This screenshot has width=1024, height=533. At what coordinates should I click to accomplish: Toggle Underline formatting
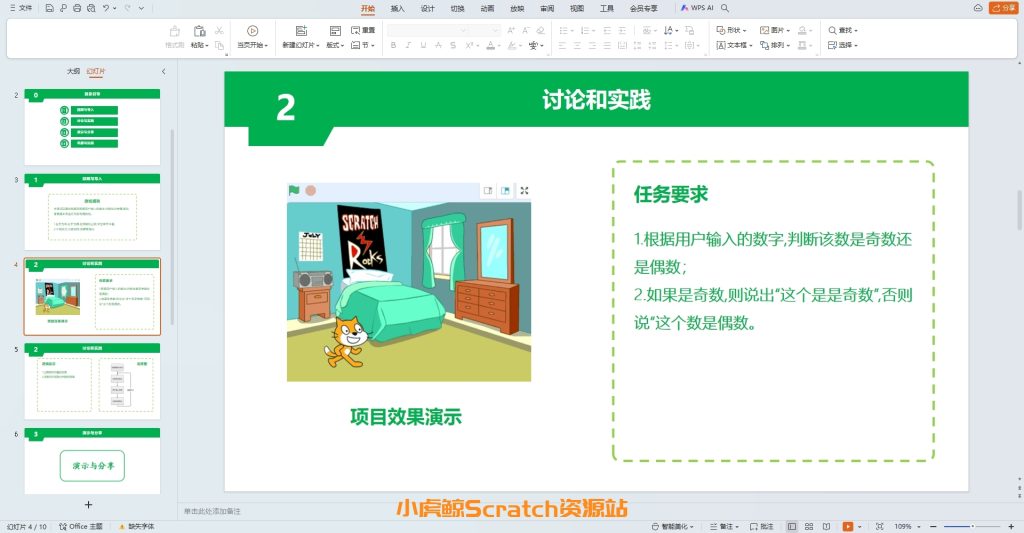423,45
